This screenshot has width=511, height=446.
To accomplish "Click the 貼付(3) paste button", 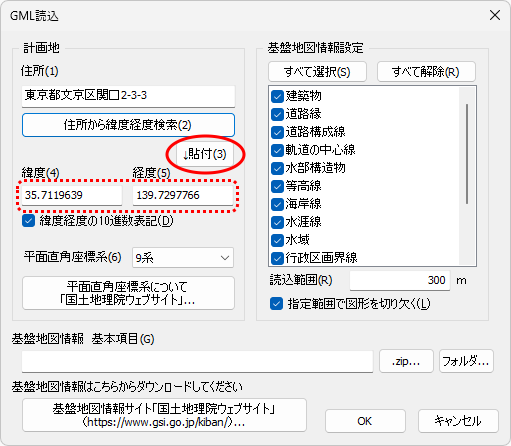I will point(205,154).
